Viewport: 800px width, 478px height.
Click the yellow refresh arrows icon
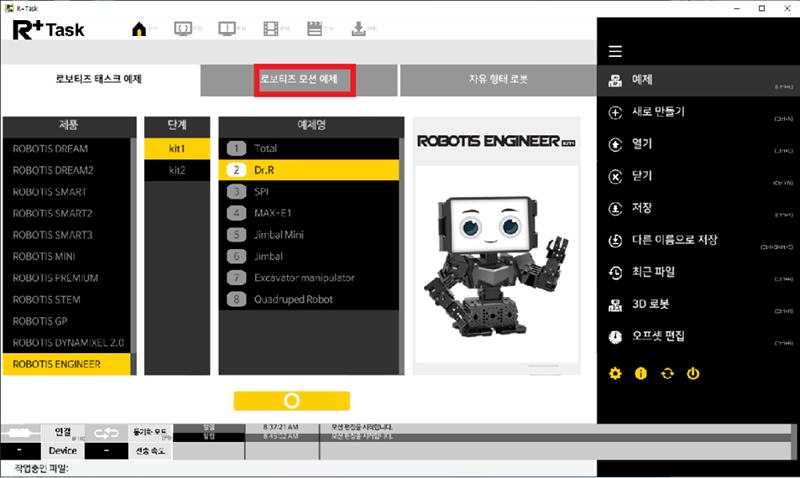tap(667, 373)
